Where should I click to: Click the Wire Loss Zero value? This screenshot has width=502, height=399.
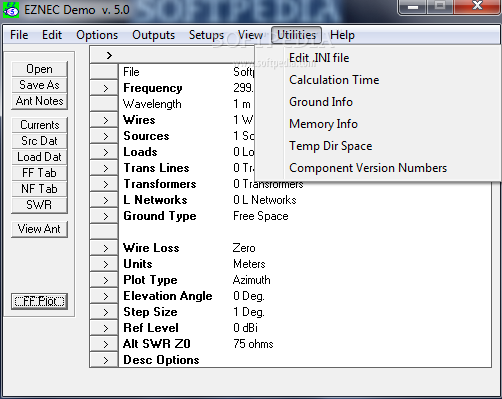pyautogui.click(x=244, y=248)
